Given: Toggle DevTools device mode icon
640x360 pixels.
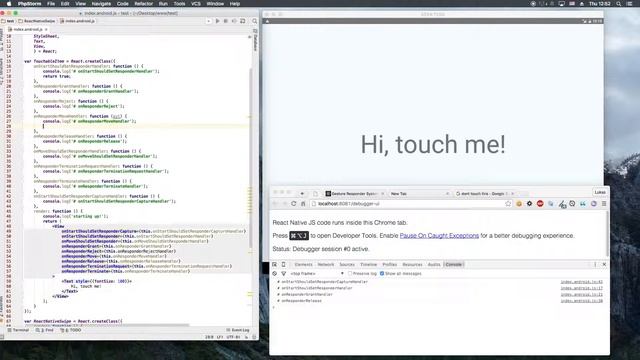Looking at the screenshot, I should point(284,264).
